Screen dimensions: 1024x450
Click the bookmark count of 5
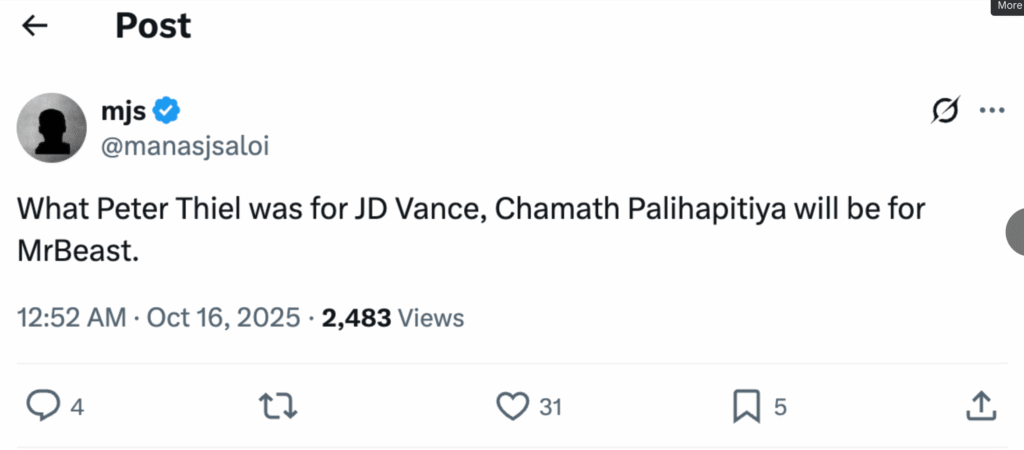[x=780, y=407]
